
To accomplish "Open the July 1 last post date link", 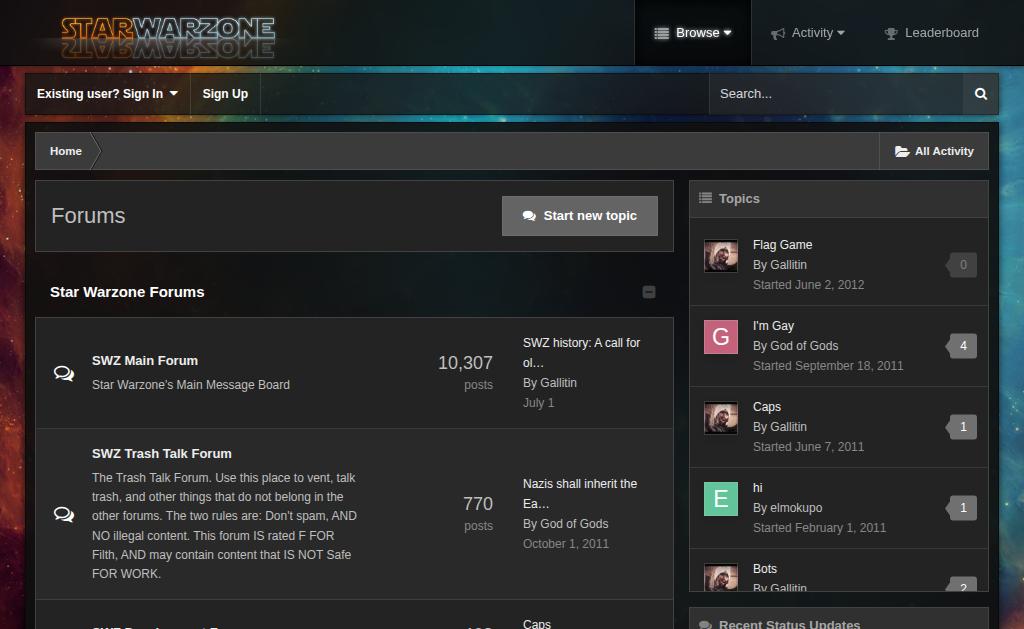I will [x=538, y=403].
